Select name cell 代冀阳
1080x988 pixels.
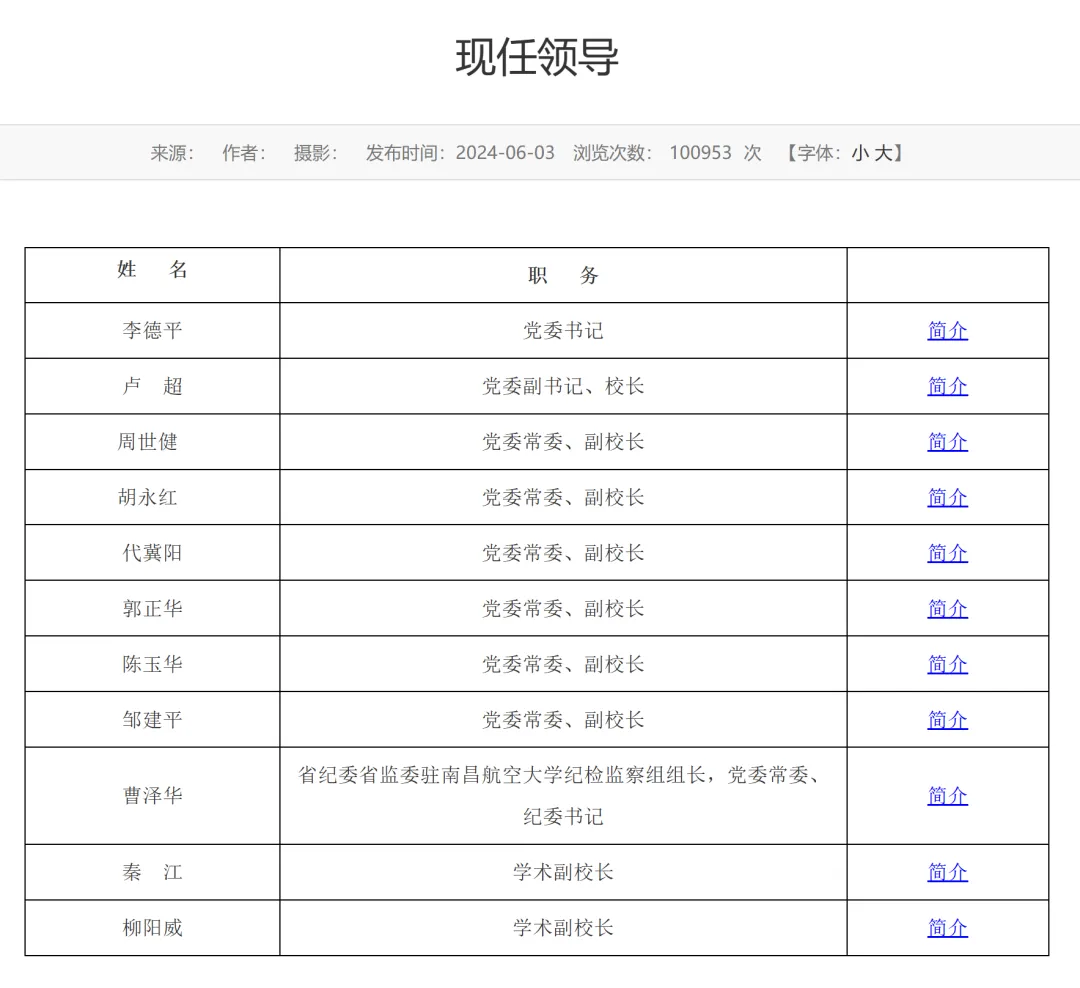(152, 553)
